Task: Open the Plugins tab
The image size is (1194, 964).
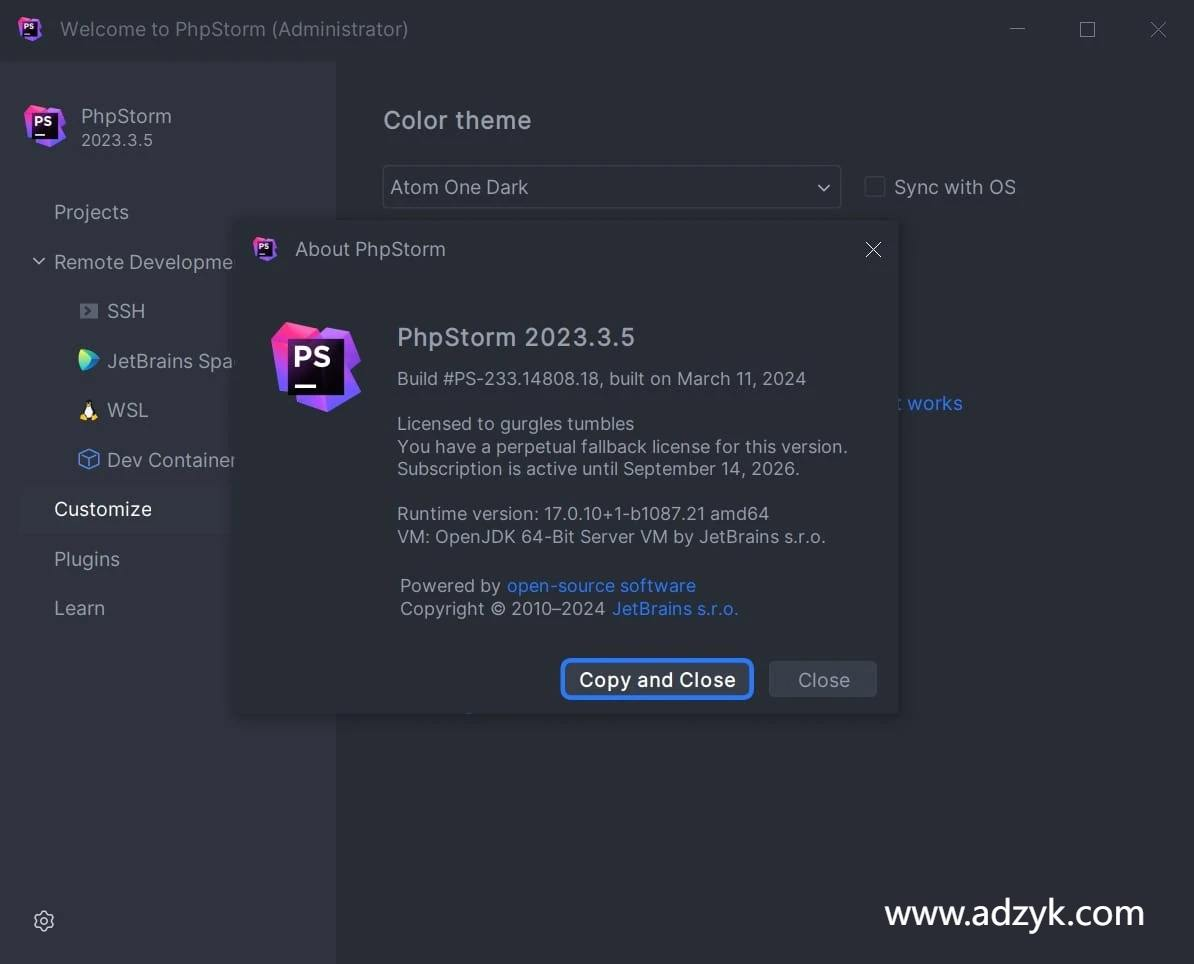Action: point(87,559)
